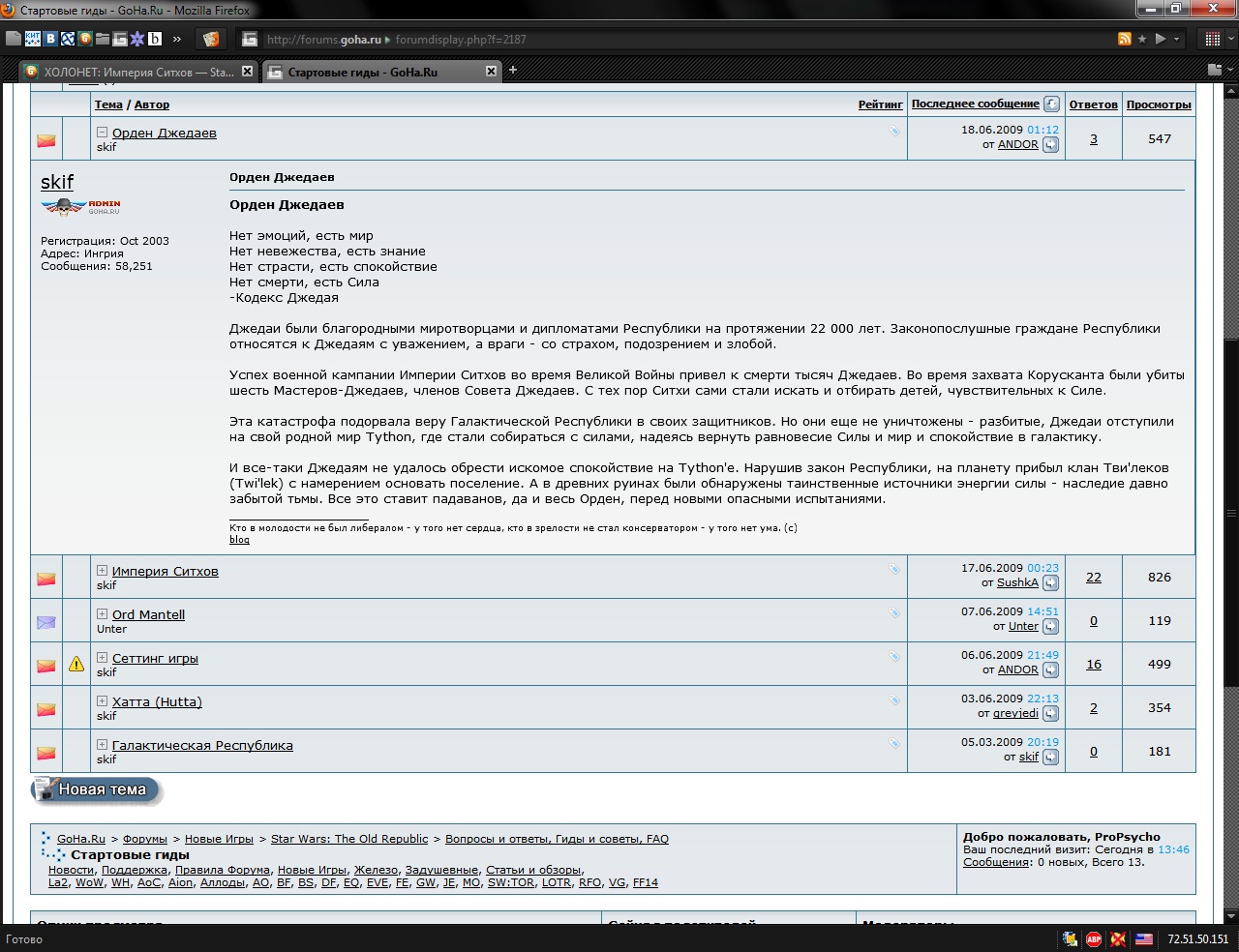The image size is (1239, 952).
Task: Open skif's blog link in signature
Action: click(x=239, y=540)
